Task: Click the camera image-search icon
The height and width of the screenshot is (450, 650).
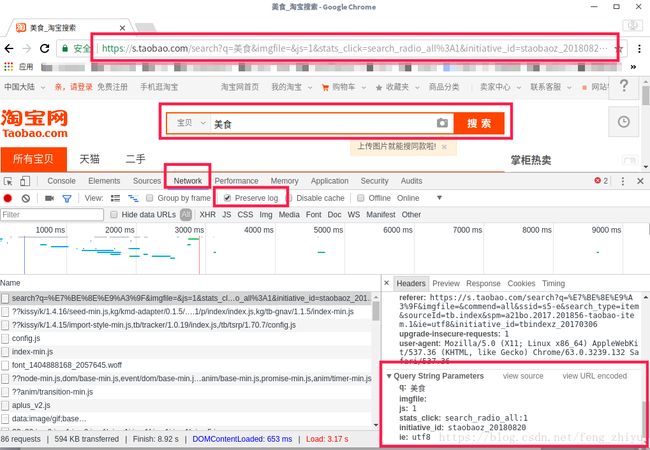Action: pyautogui.click(x=442, y=123)
